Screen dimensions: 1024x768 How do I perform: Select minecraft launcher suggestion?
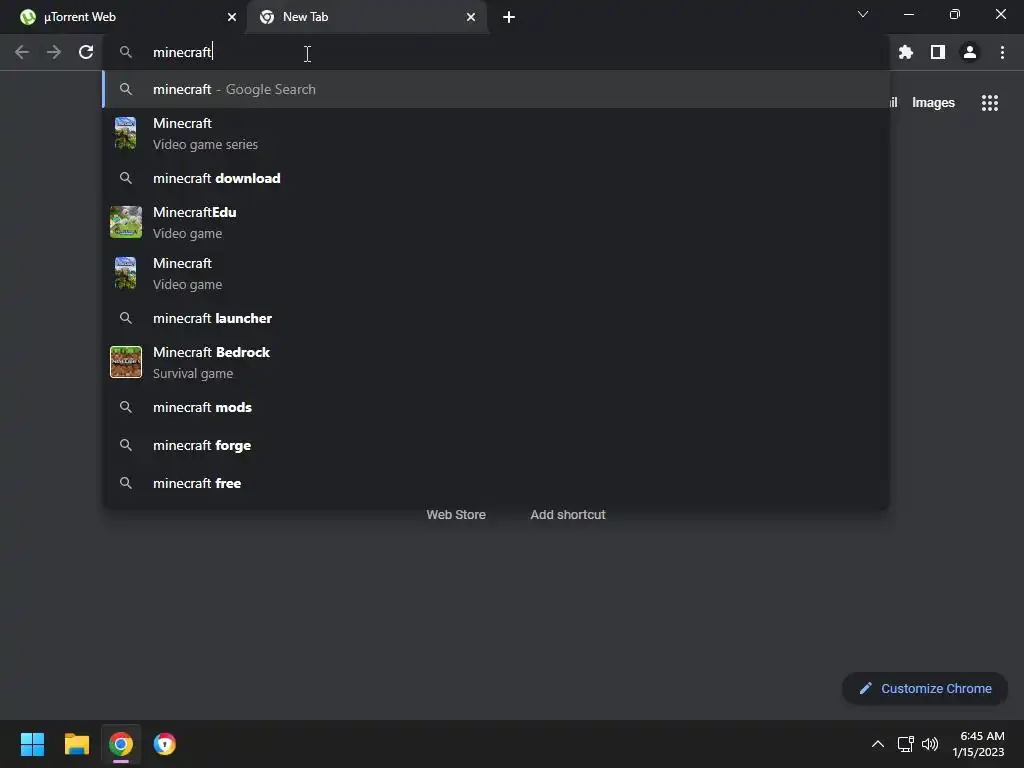click(496, 318)
